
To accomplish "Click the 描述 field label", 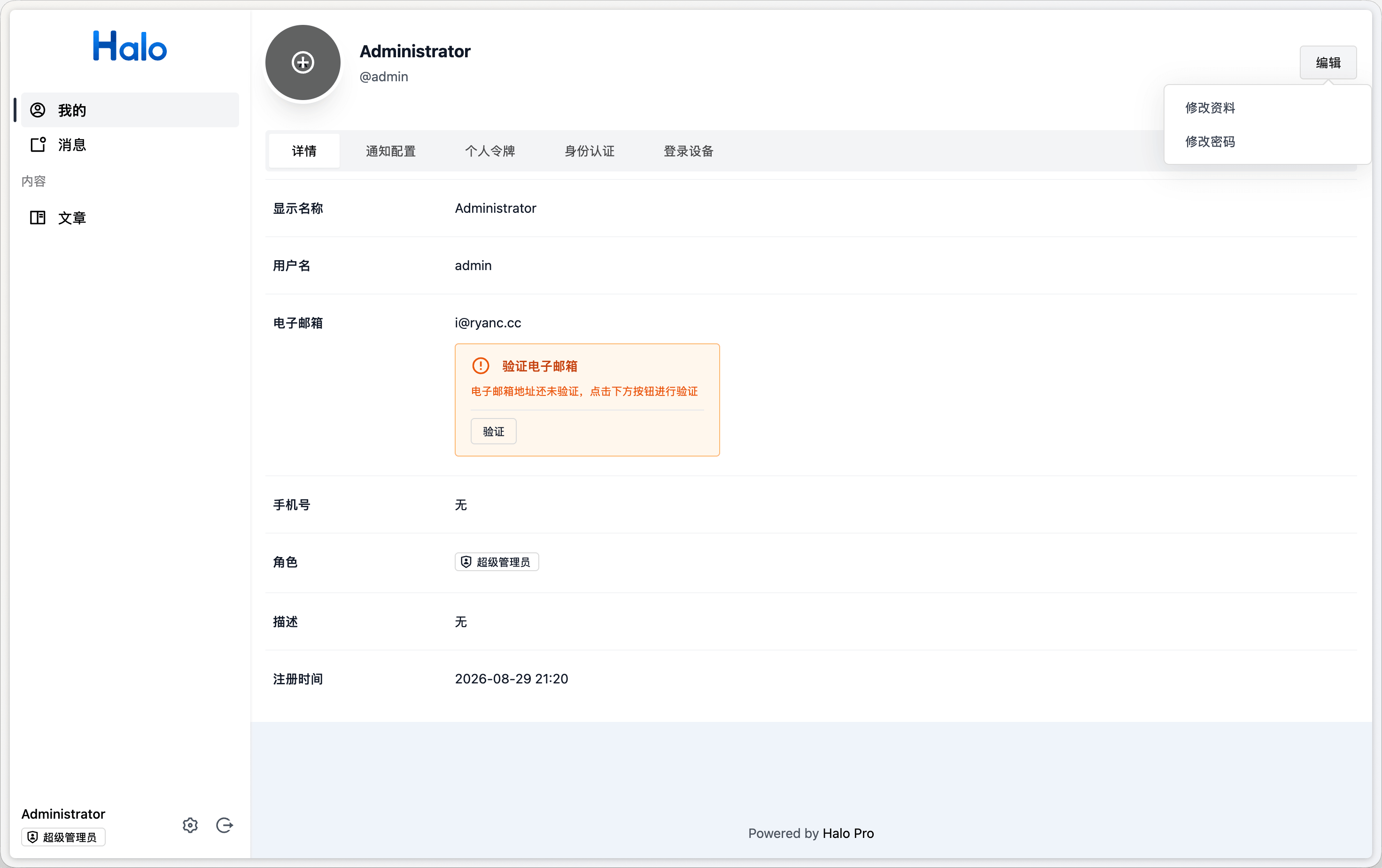I will coord(285,621).
